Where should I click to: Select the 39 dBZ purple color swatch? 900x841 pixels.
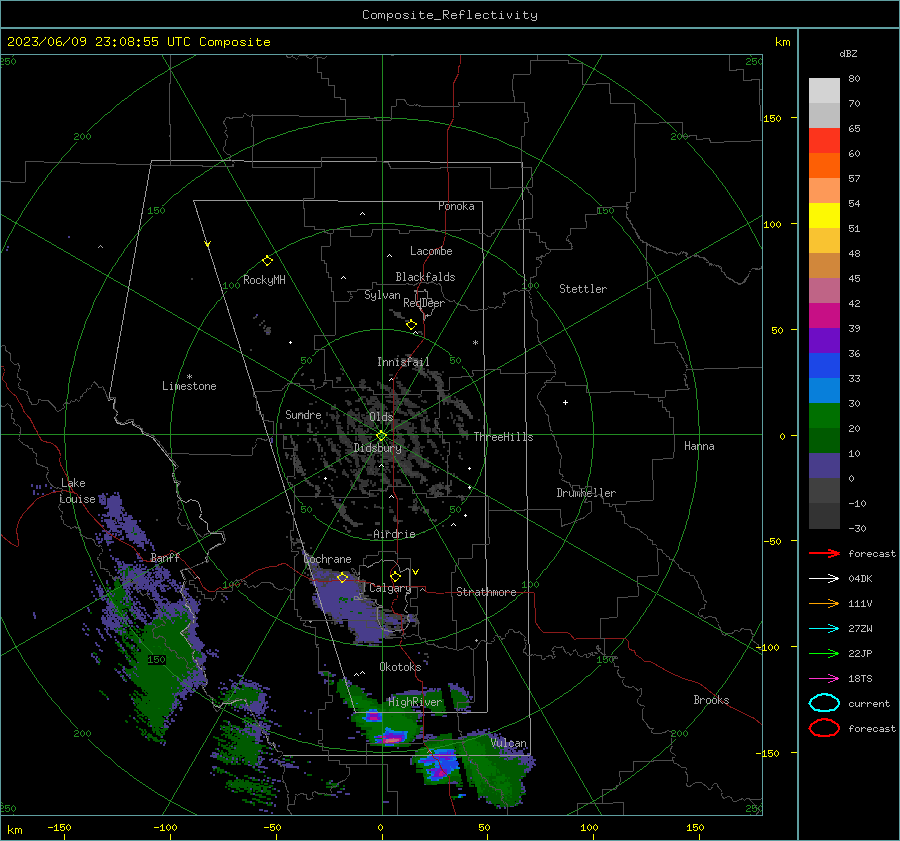pyautogui.click(x=824, y=340)
